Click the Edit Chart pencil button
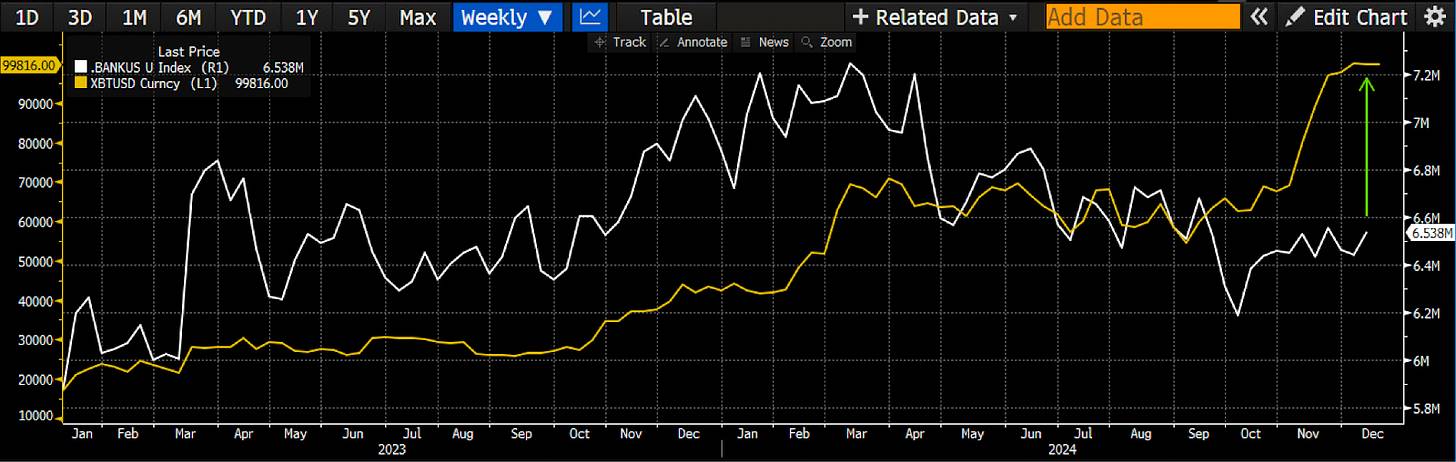The image size is (1456, 462). pos(1347,17)
